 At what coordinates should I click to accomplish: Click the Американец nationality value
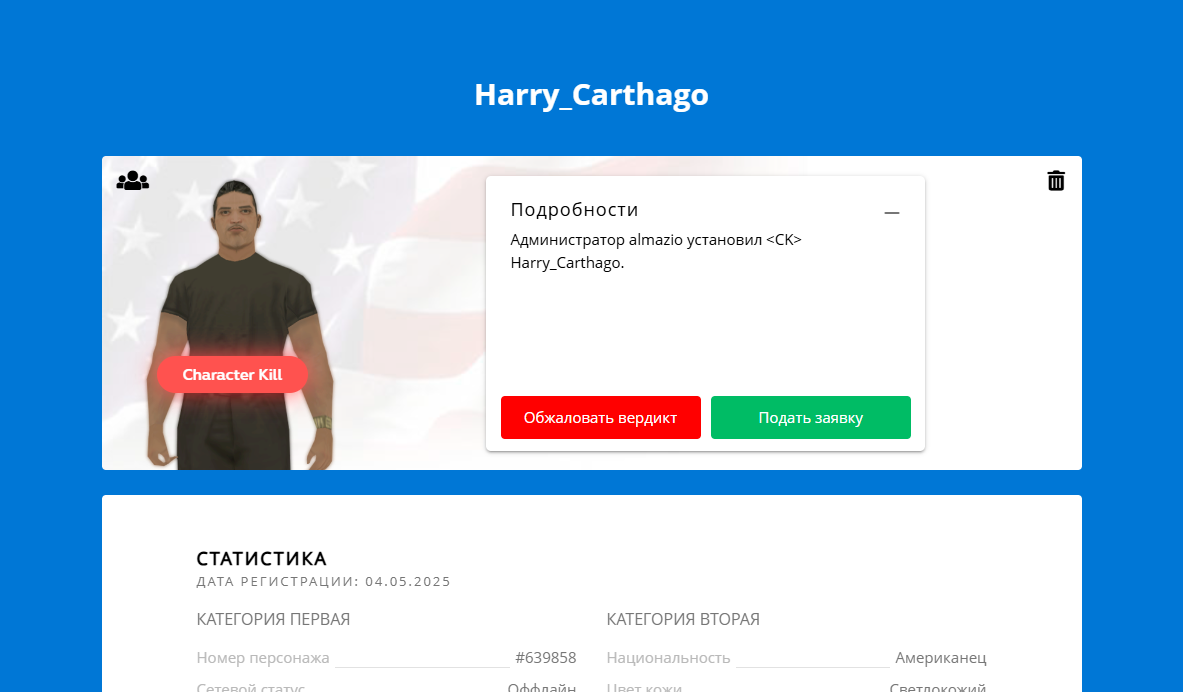(940, 658)
